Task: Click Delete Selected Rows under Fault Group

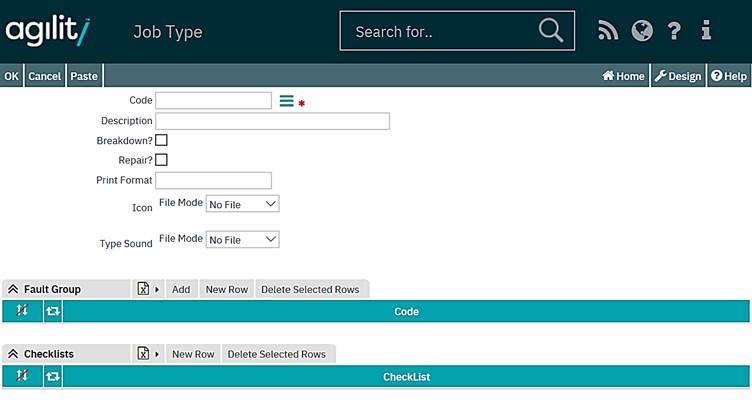Action: pos(310,289)
